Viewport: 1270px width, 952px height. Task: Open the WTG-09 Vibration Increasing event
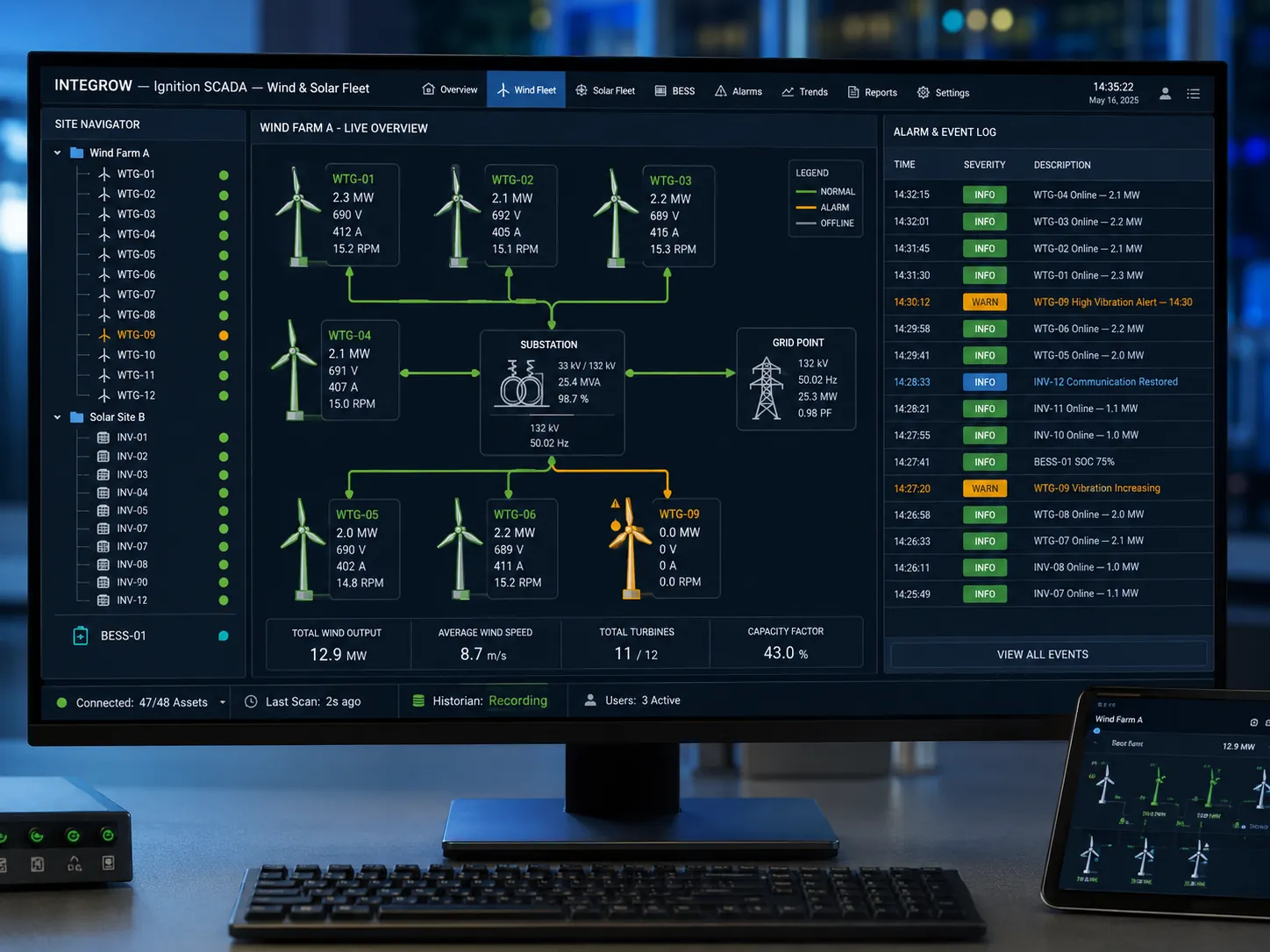point(1049,488)
